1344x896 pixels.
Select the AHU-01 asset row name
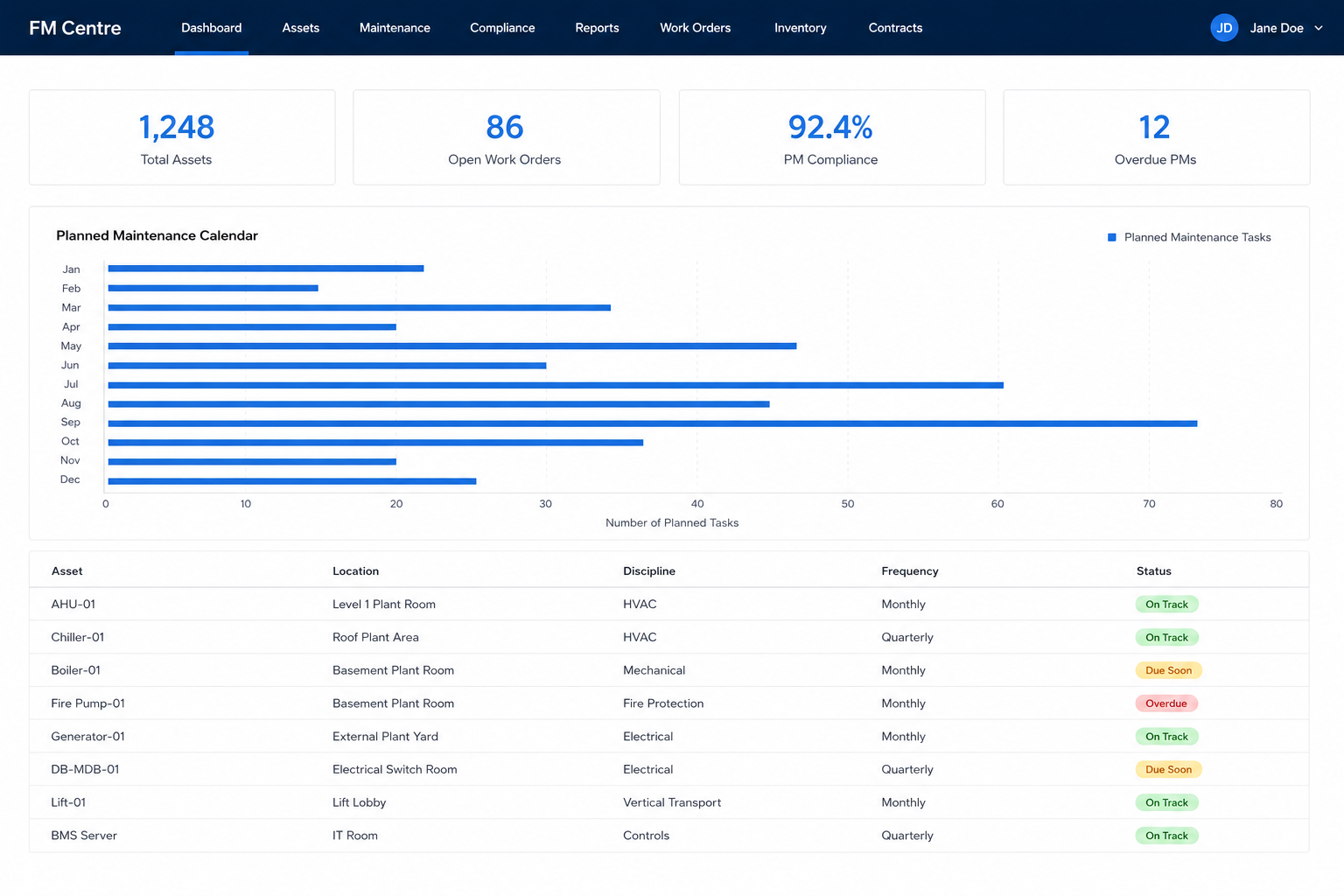click(73, 605)
